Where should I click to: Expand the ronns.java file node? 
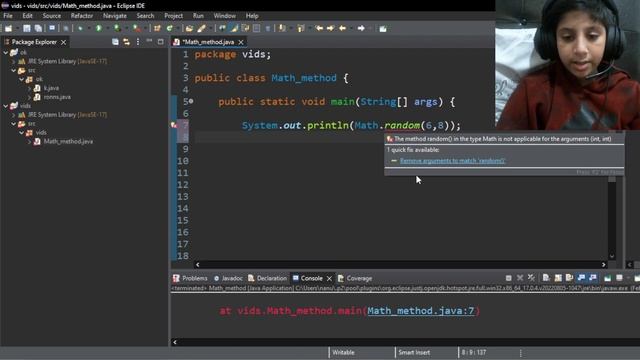[29, 97]
